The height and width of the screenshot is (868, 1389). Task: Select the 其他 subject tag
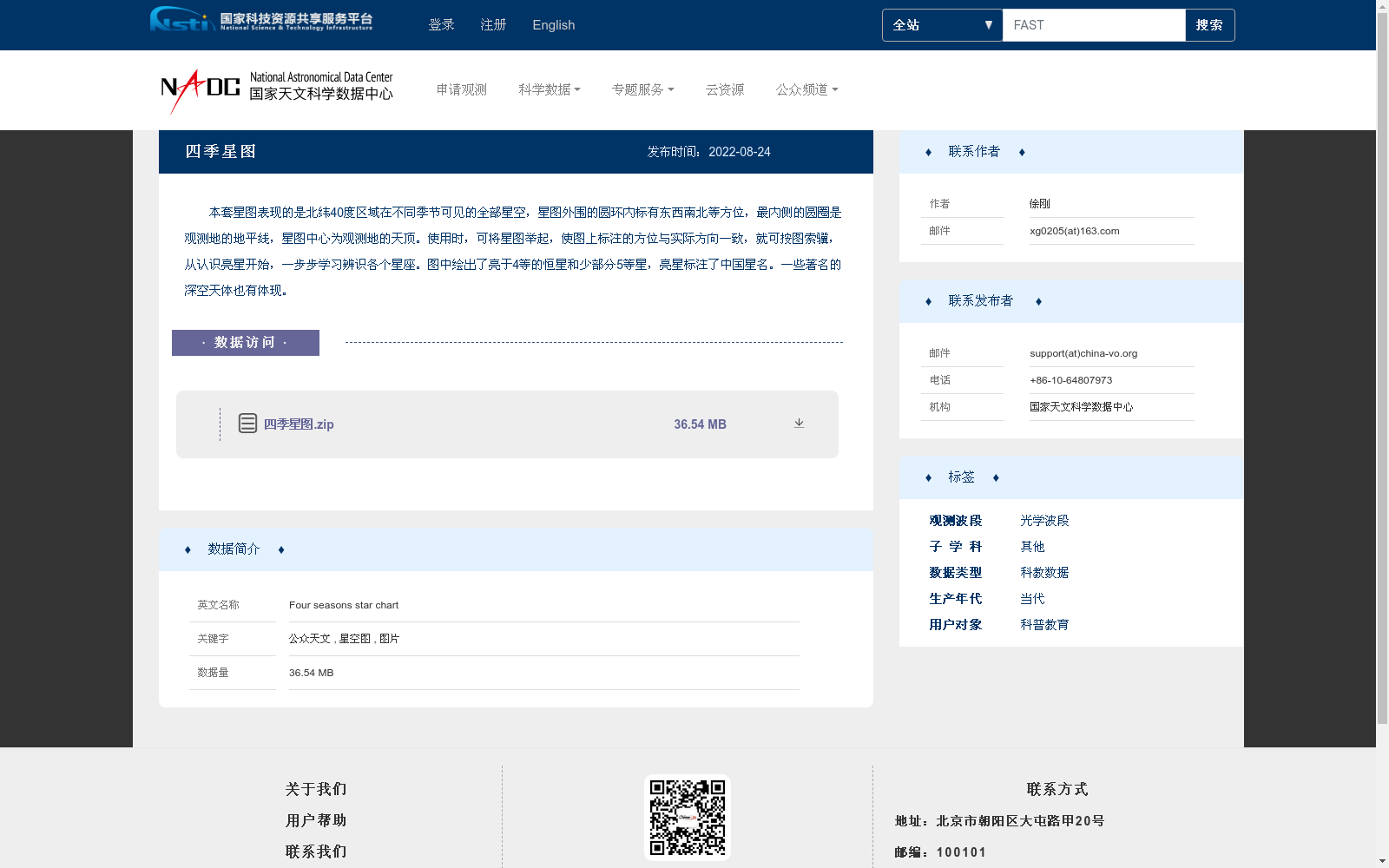[x=1032, y=547]
